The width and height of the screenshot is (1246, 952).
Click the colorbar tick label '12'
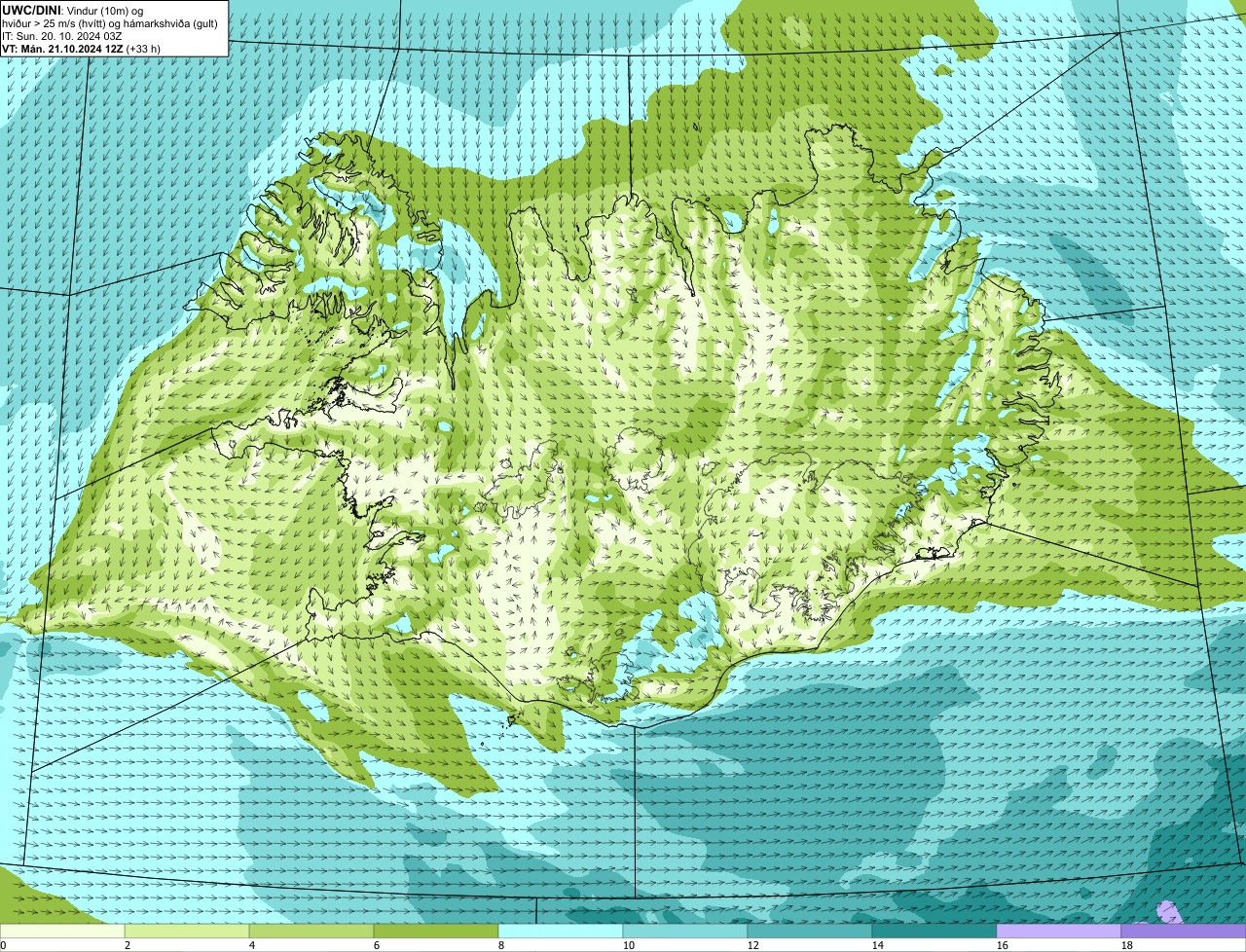click(753, 945)
